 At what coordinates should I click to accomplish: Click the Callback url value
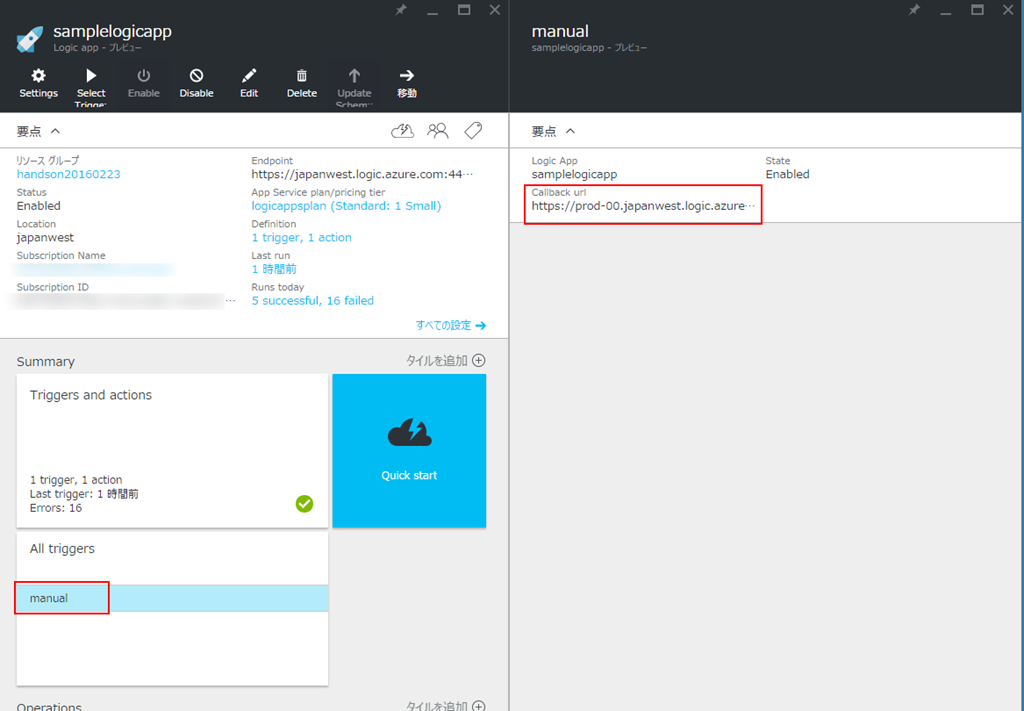click(x=643, y=206)
